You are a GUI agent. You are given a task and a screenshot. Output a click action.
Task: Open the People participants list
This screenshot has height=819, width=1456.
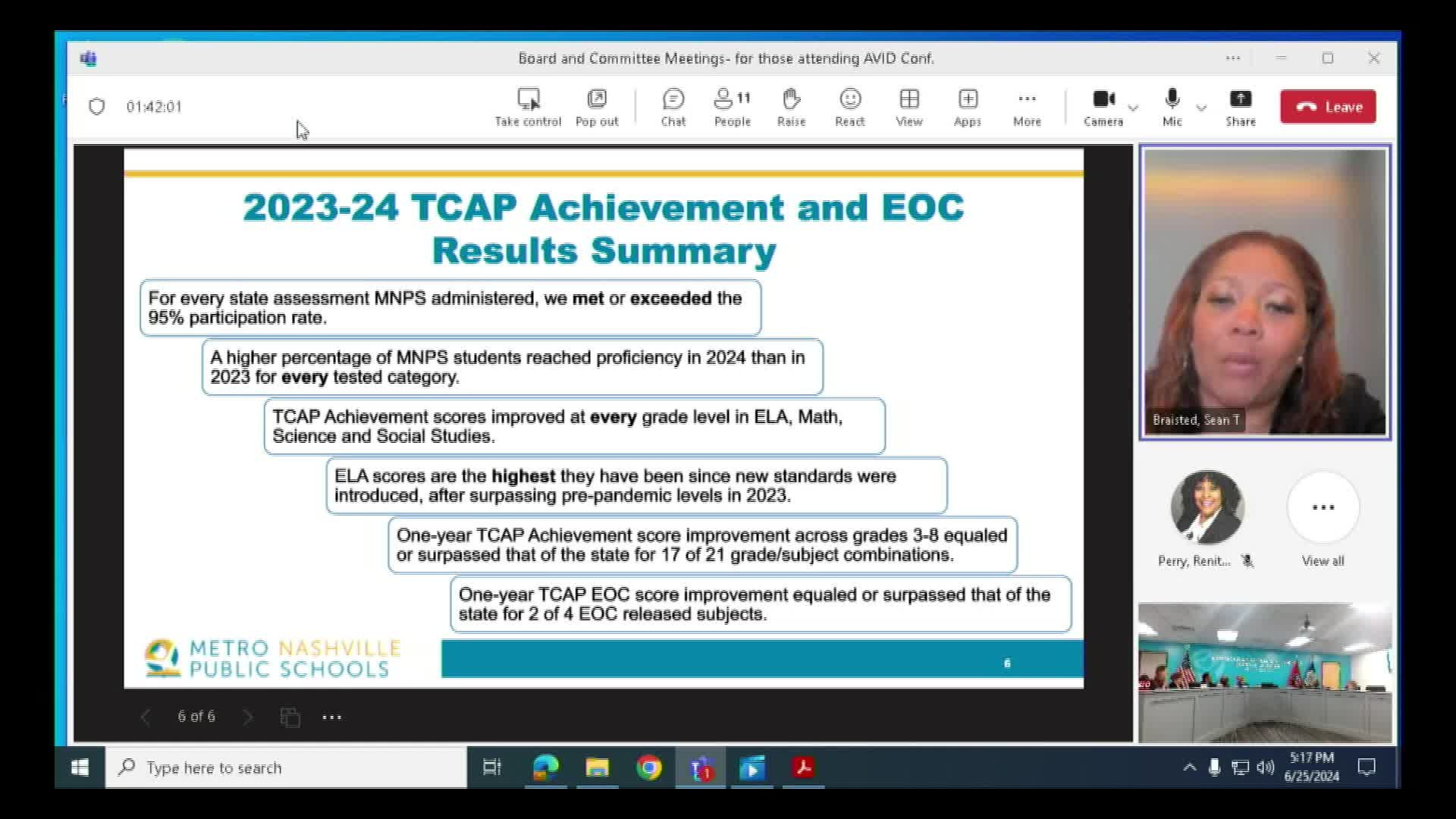tap(732, 107)
